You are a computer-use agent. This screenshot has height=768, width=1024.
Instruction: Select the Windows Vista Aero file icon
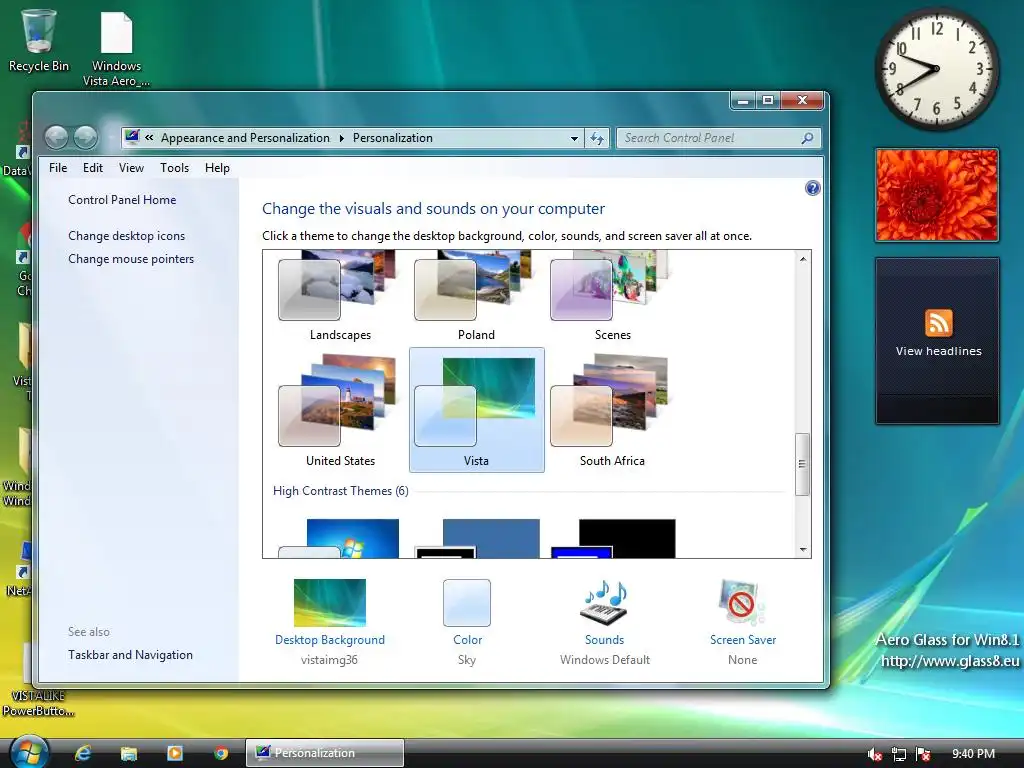click(116, 47)
